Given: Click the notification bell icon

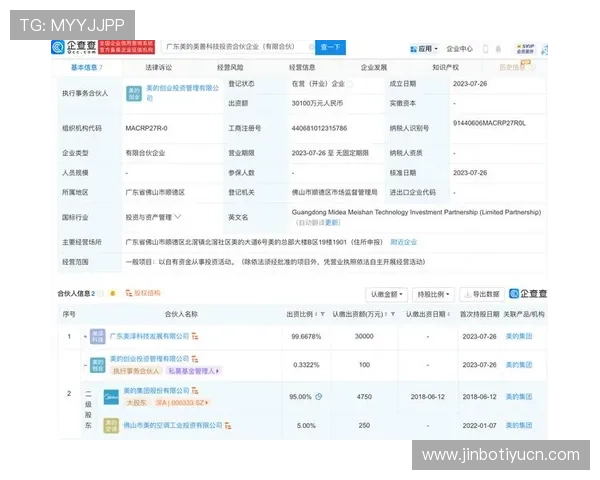Looking at the screenshot, I should coord(498,49).
